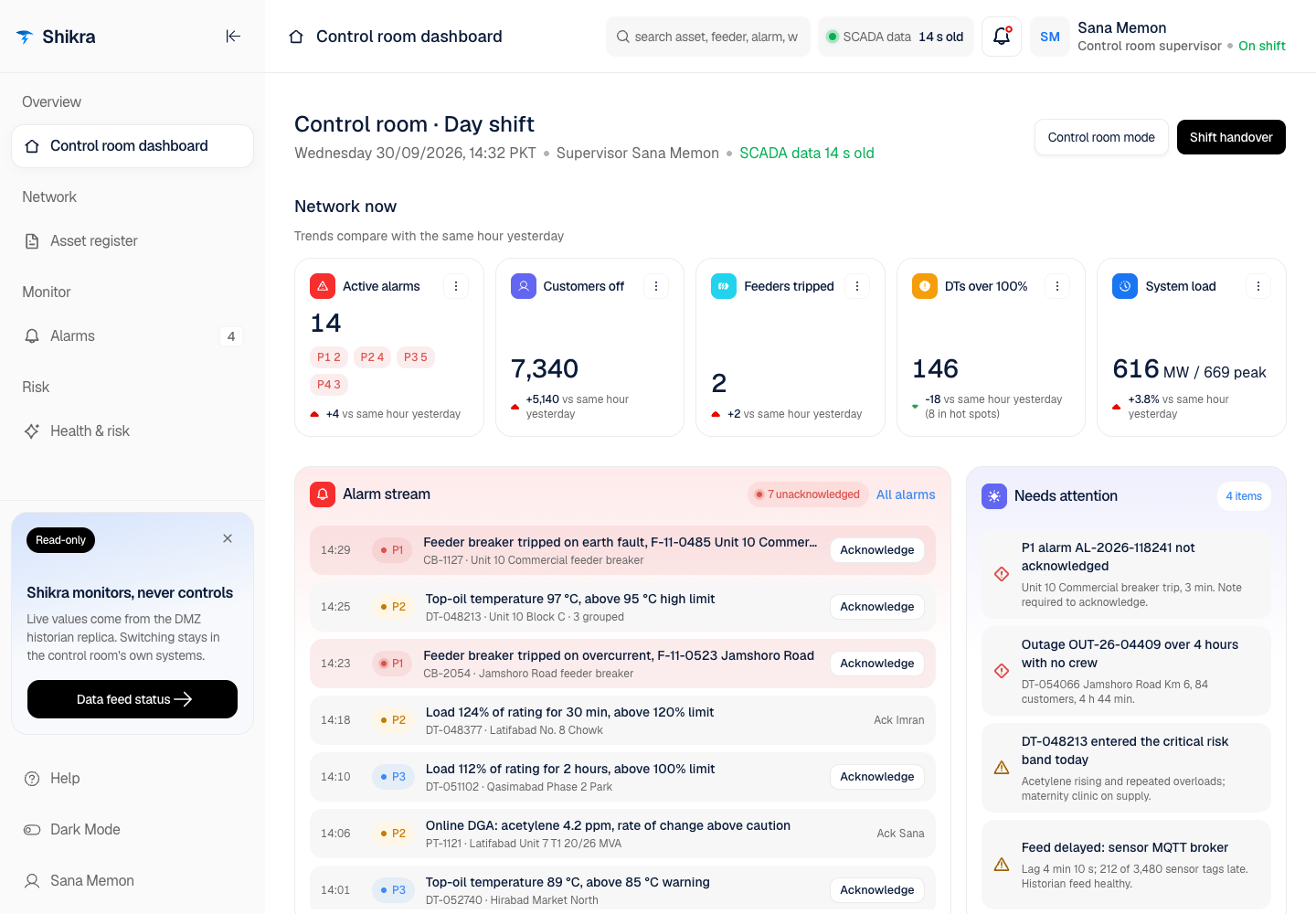Go to Control room dashboard in the sidebar
1316x914 pixels.
coord(133,146)
